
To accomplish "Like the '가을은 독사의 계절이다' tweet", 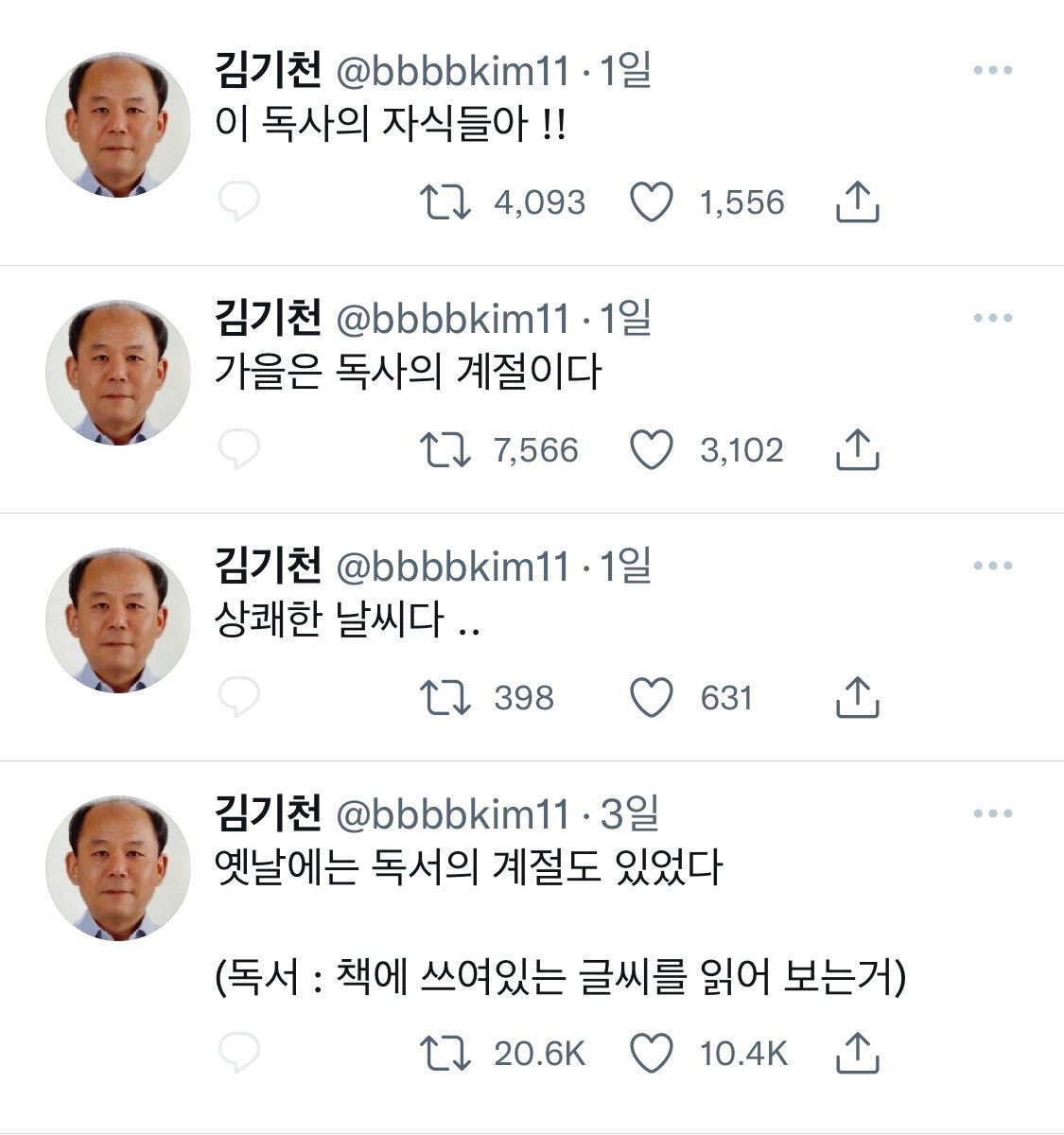I will coord(652,450).
